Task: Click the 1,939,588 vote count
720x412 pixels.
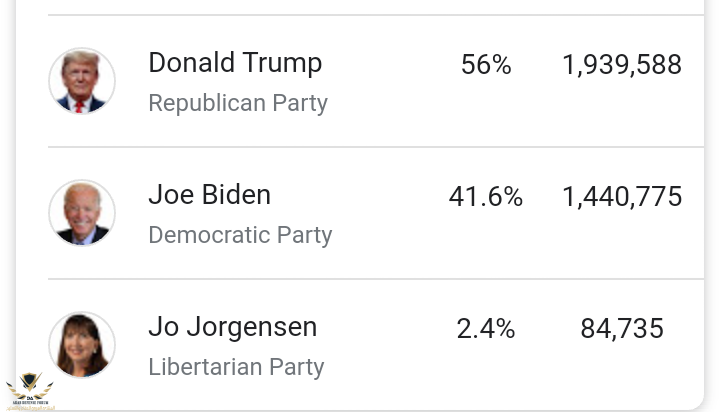Action: [622, 65]
